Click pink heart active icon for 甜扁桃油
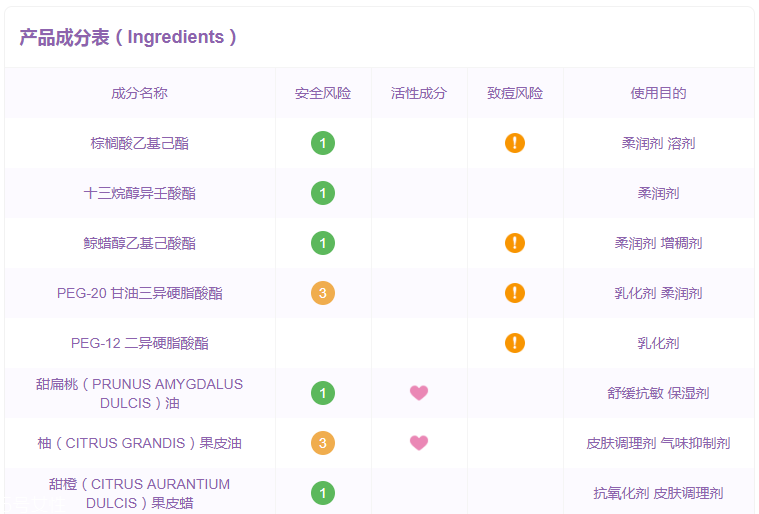The width and height of the screenshot is (759, 514). (x=419, y=393)
